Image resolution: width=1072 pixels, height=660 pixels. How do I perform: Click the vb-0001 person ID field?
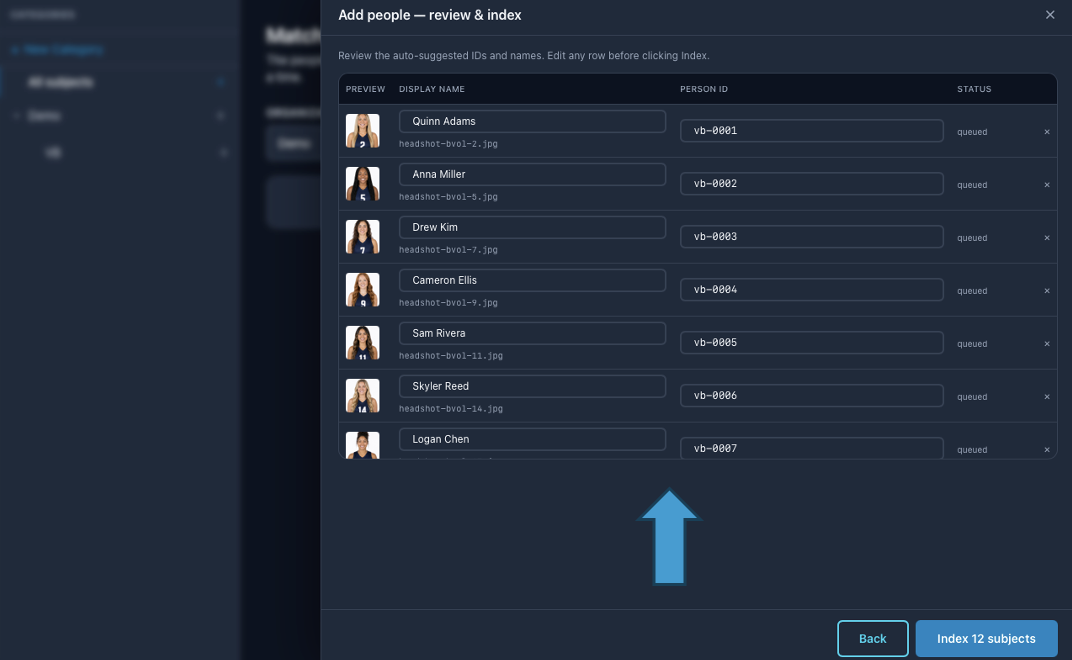click(812, 131)
